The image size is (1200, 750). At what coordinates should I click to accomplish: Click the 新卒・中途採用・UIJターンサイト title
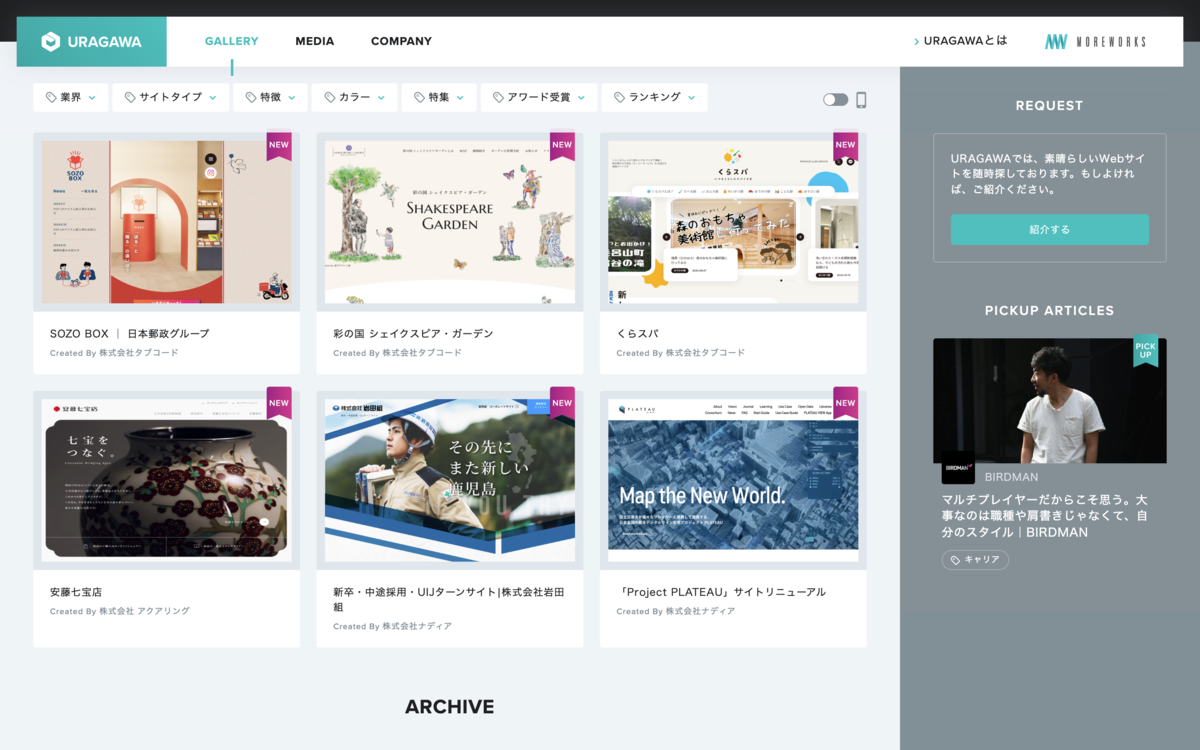pos(449,599)
